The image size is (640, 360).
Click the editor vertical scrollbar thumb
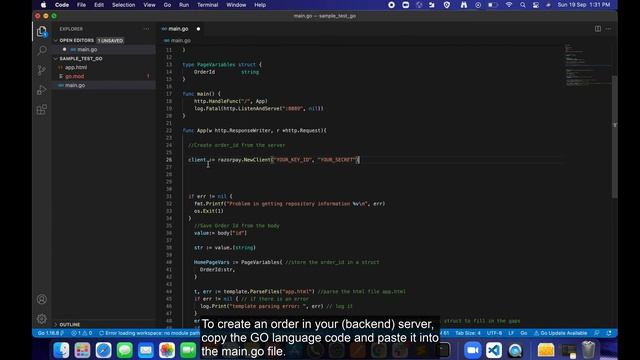click(614, 137)
